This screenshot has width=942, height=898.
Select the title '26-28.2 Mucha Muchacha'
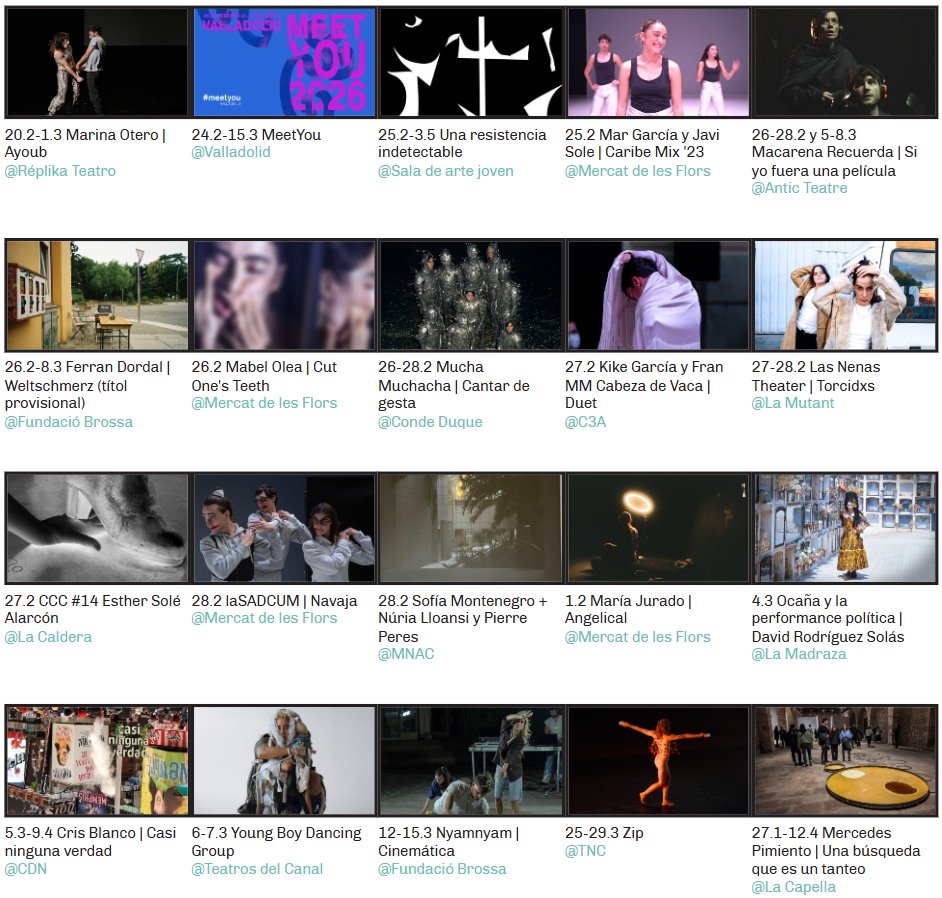(454, 385)
